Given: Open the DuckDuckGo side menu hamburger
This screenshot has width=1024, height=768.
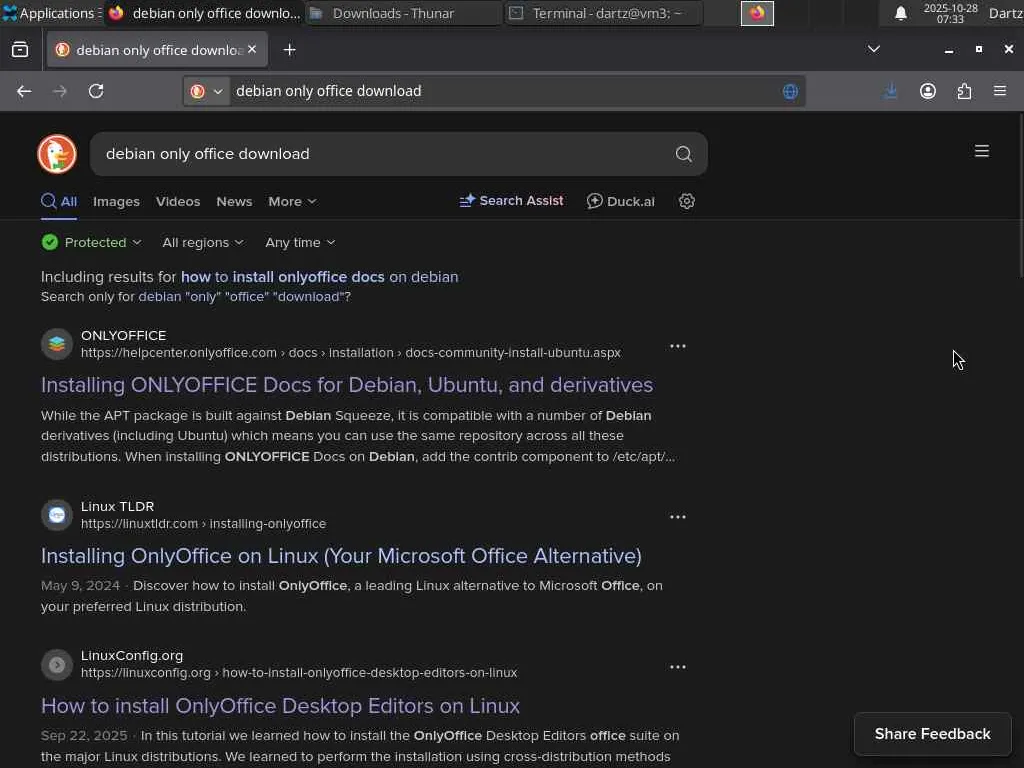Looking at the screenshot, I should 982,151.
